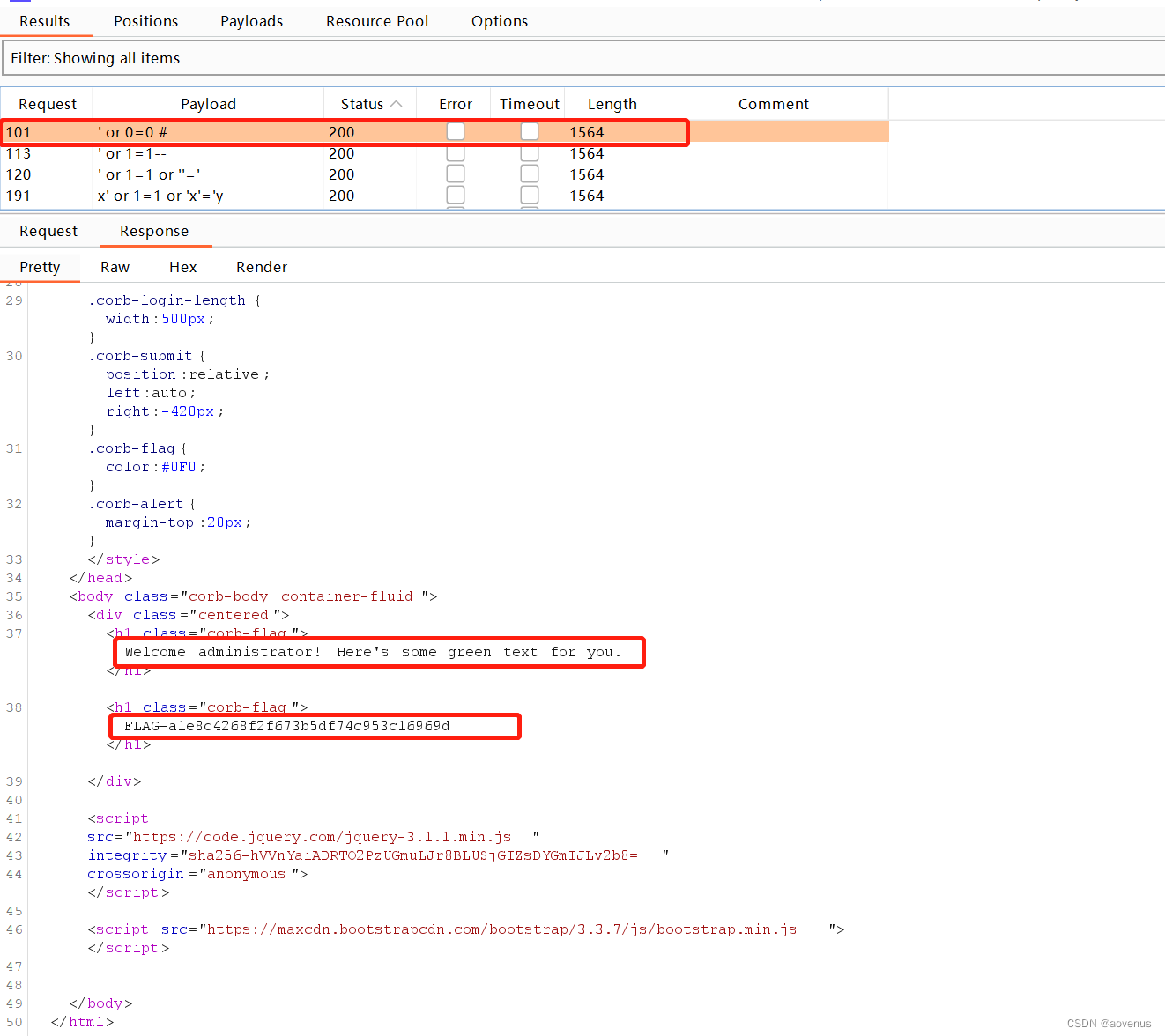
Task: Open the Payloads tab
Action: click(x=252, y=21)
